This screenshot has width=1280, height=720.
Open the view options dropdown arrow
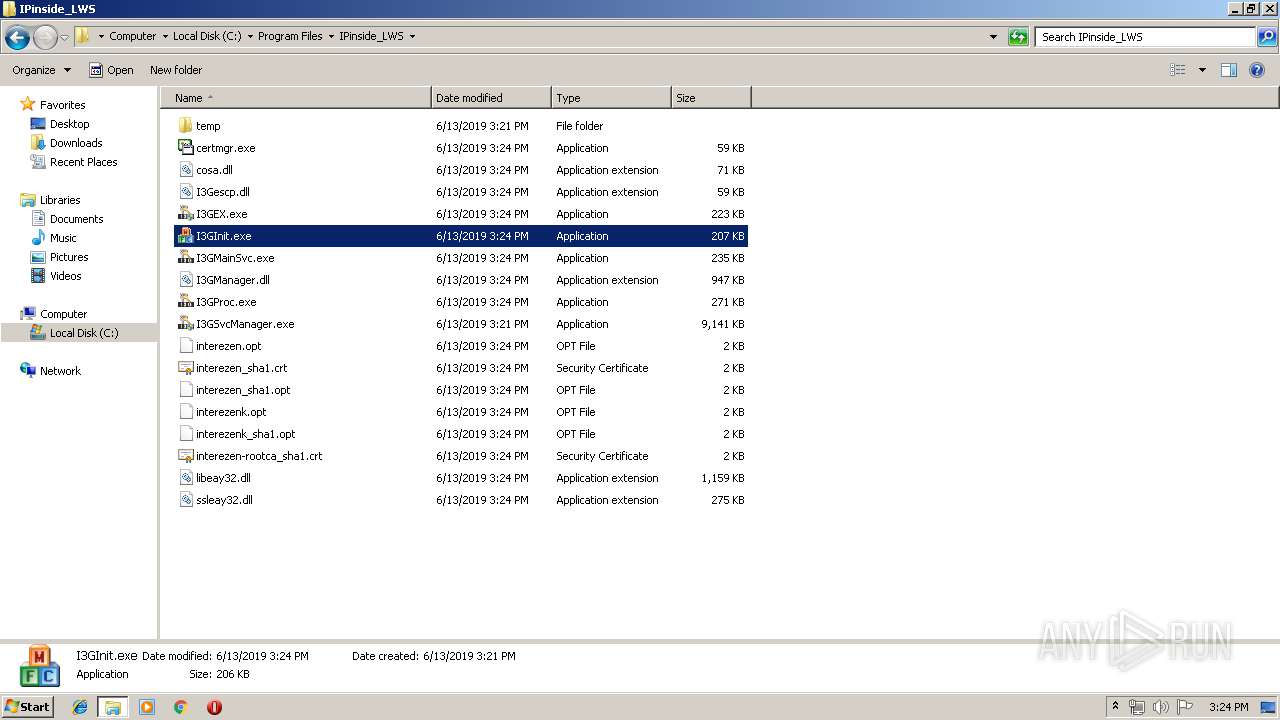tap(1202, 70)
